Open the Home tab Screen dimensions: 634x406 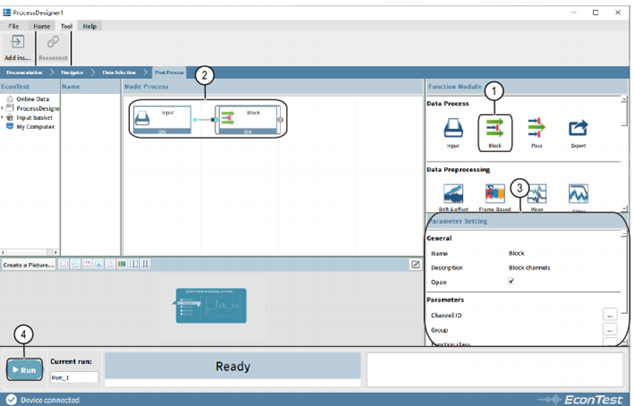pos(42,26)
